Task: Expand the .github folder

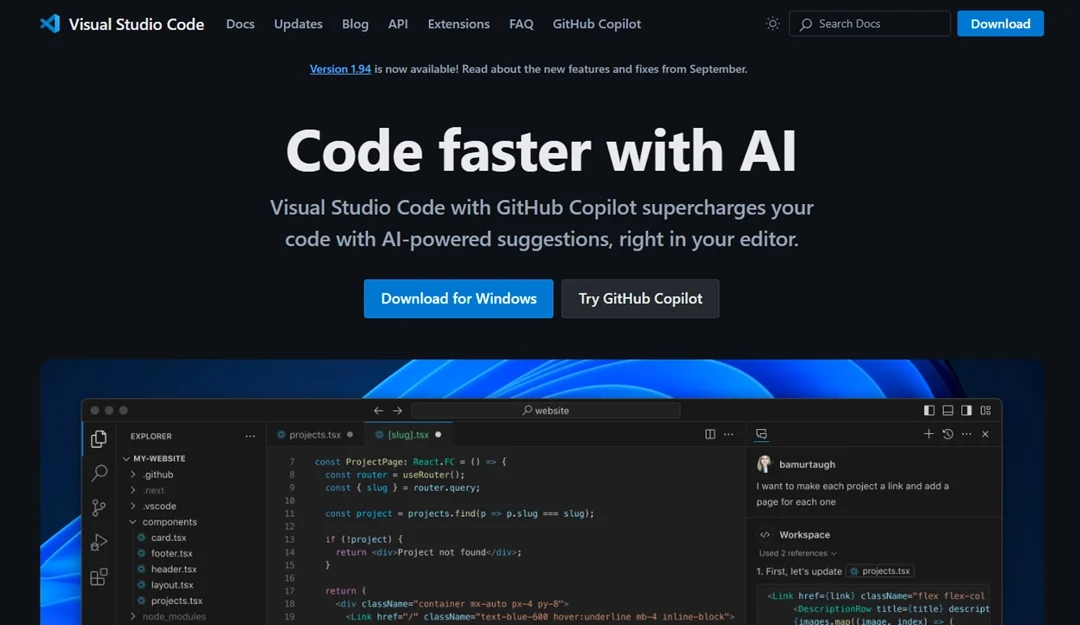Action: click(133, 474)
